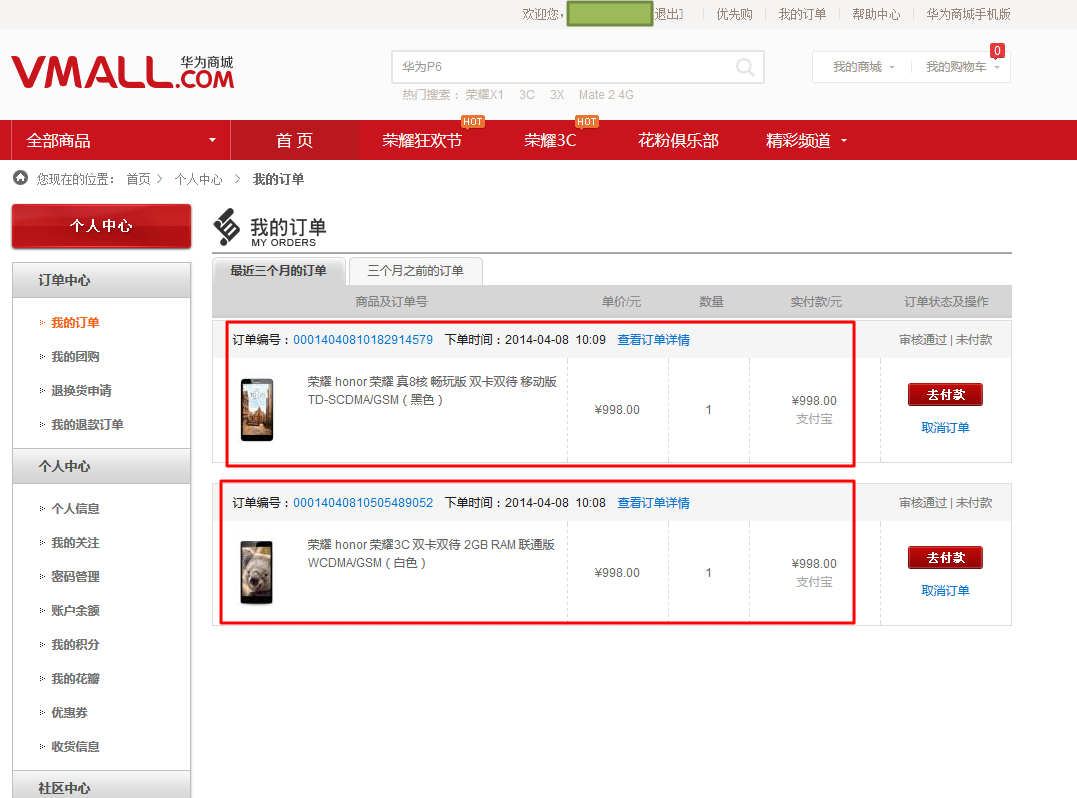Expand the 我的购物车 dropdown
The image size is (1077, 798).
click(x=962, y=67)
